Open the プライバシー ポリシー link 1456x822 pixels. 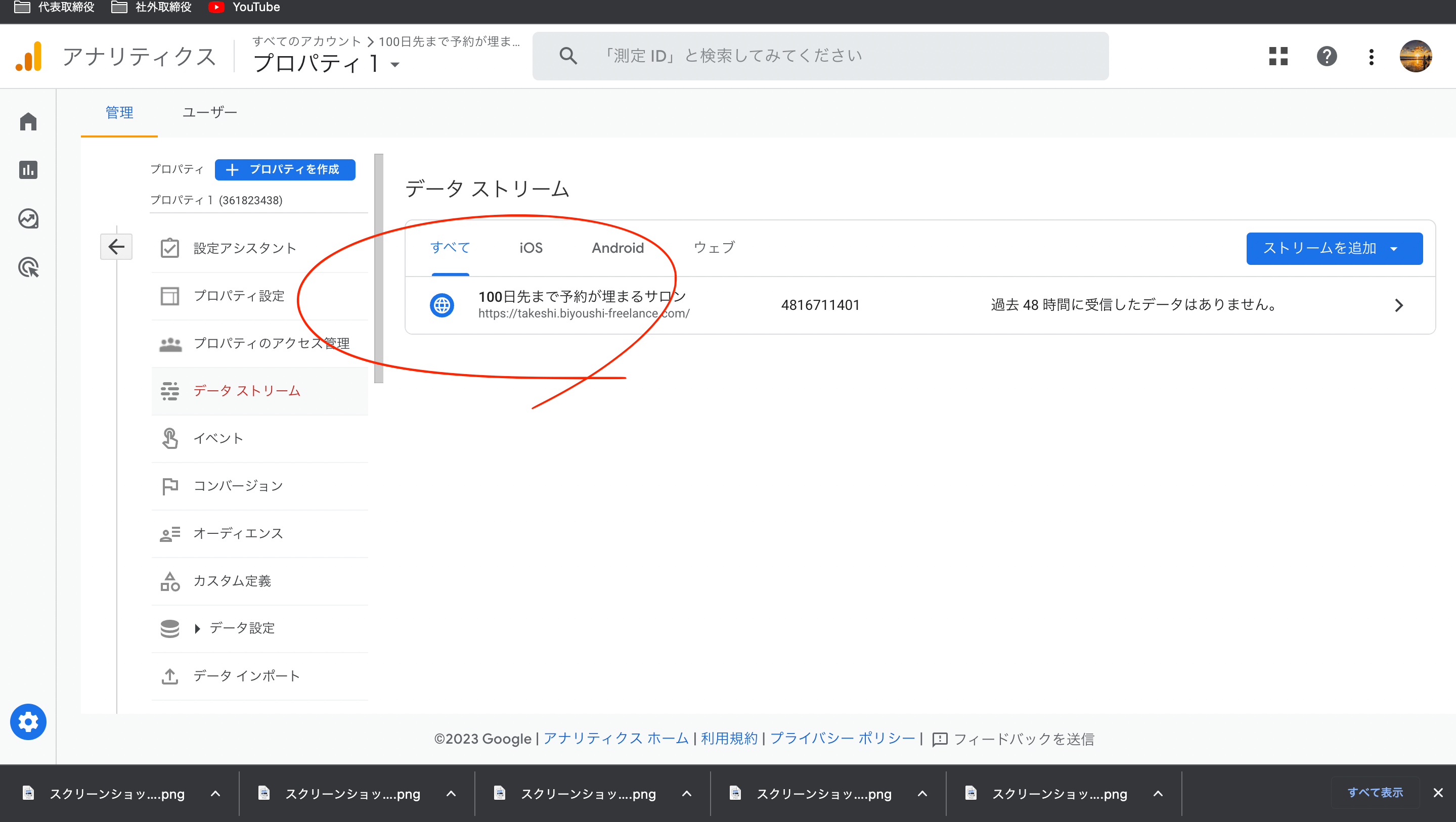842,739
